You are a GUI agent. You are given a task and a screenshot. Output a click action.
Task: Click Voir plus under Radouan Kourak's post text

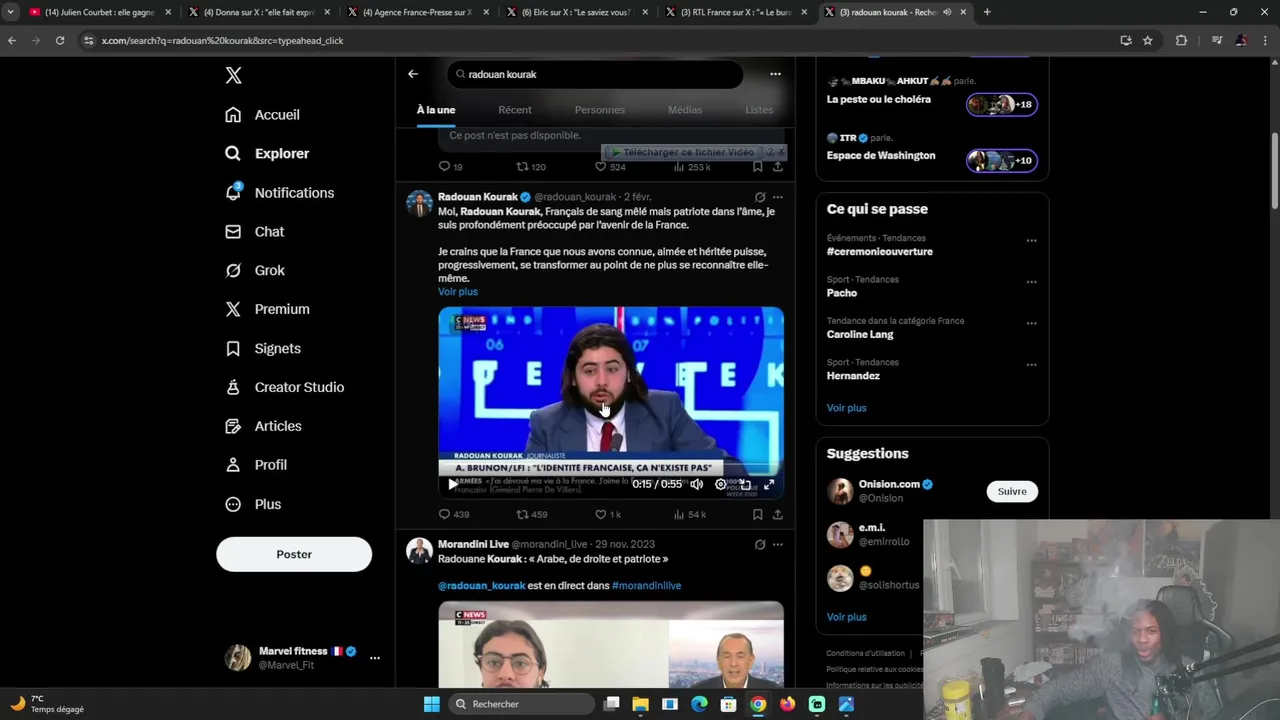pyautogui.click(x=458, y=292)
